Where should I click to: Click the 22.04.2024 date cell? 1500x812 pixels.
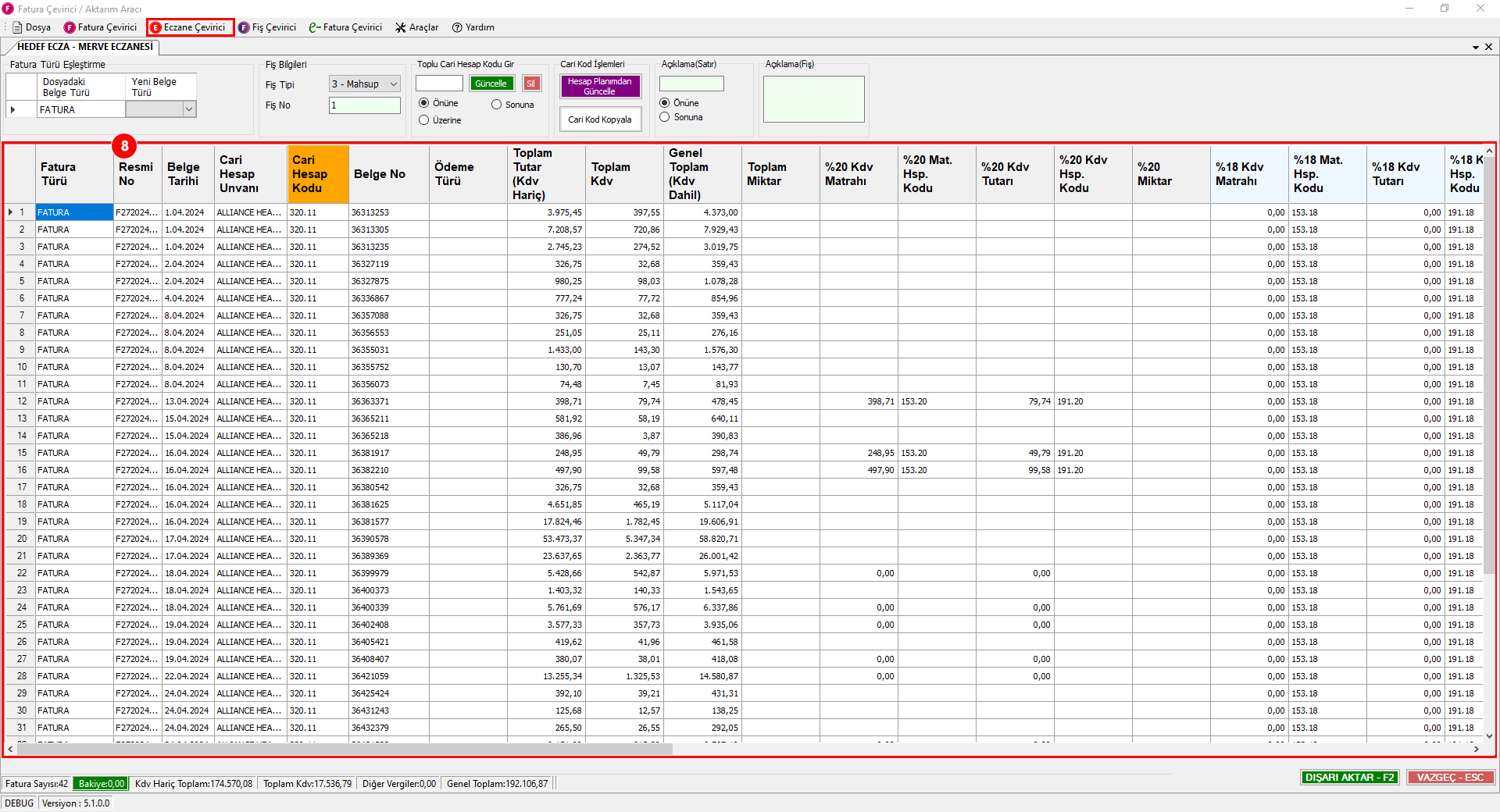pos(187,676)
